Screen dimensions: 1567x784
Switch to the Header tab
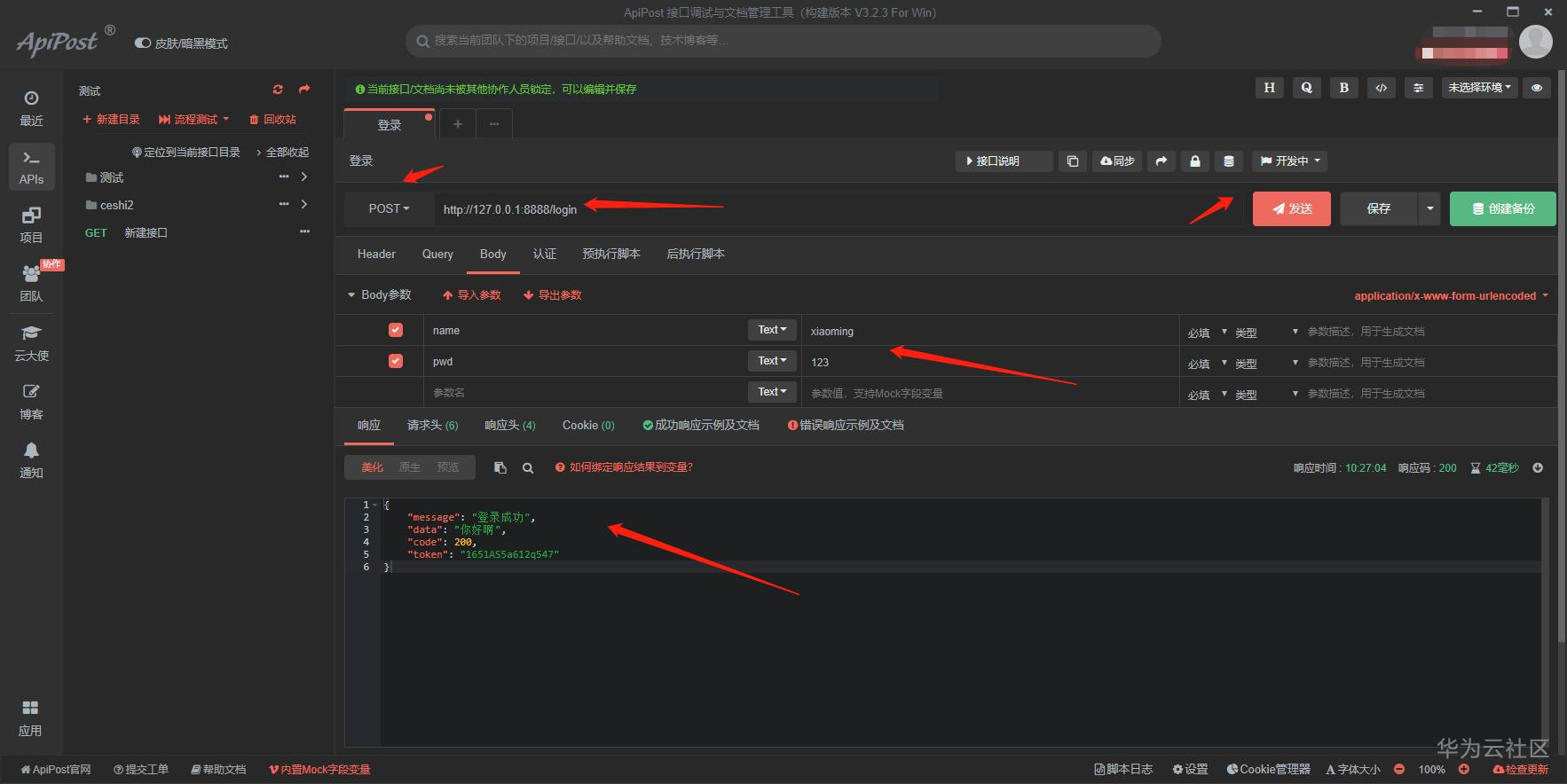tap(376, 254)
